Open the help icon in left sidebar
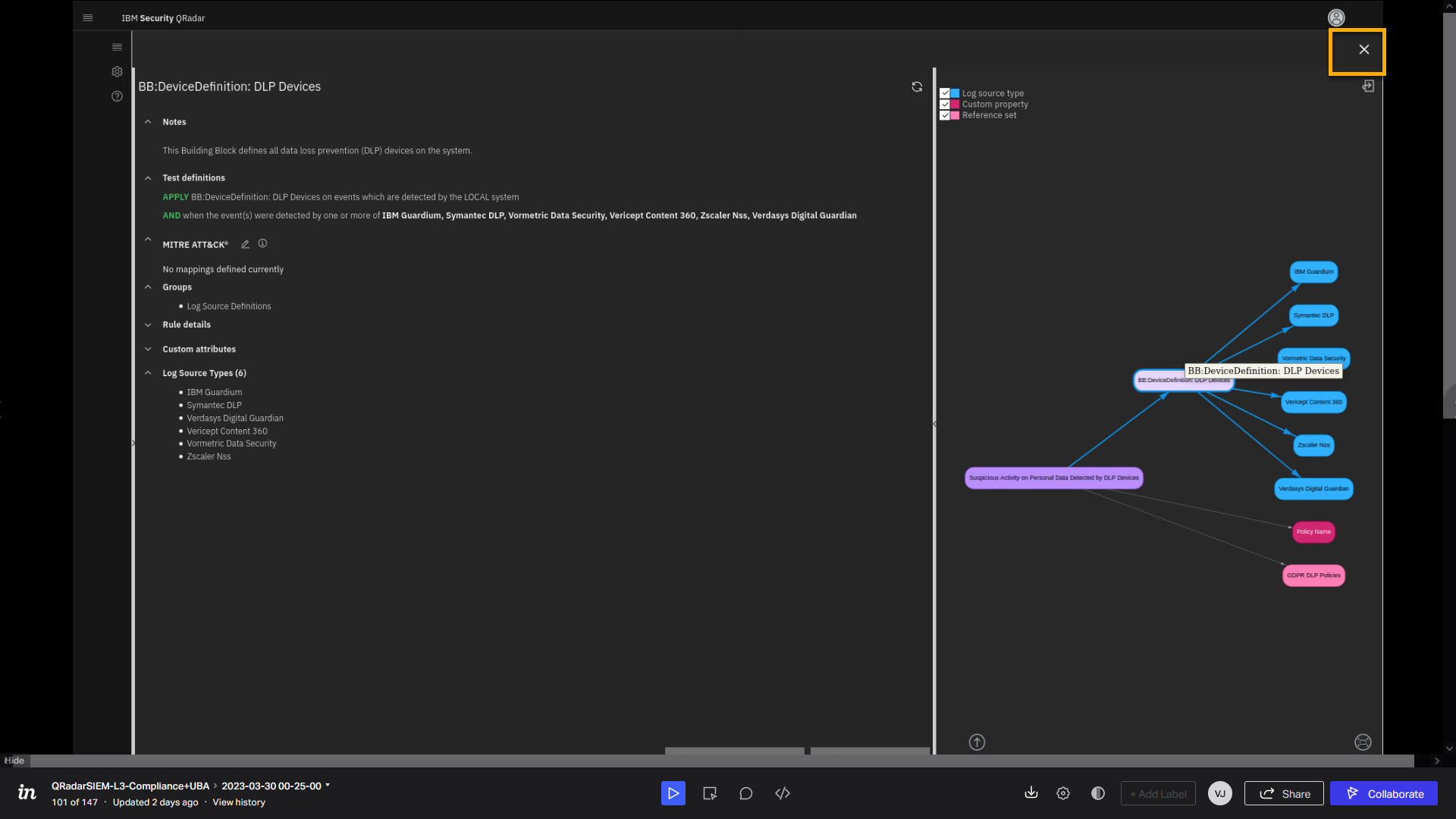Screen dimensions: 1456x819 pyautogui.click(x=117, y=96)
